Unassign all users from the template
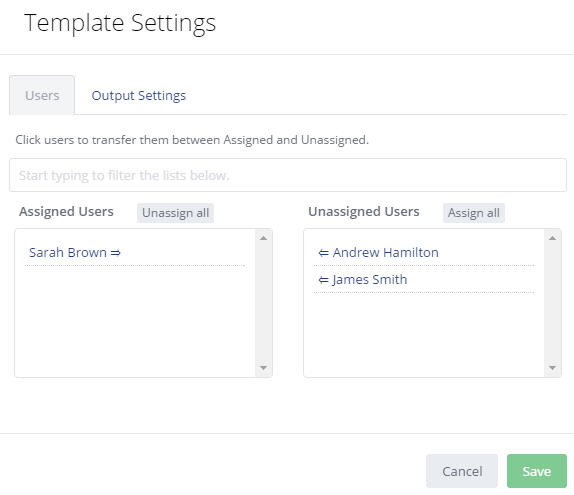Viewport: 574px width, 495px height. click(x=175, y=213)
